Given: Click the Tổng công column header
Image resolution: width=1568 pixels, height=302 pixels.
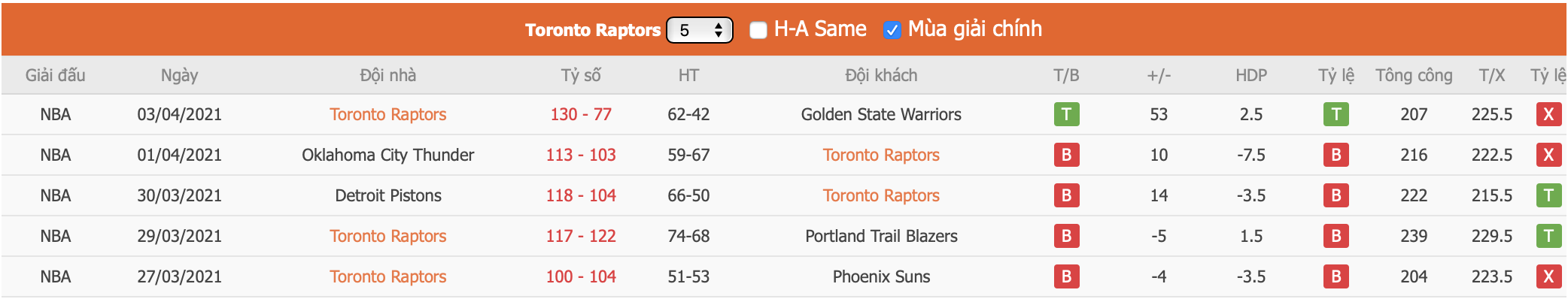Looking at the screenshot, I should click(x=1414, y=75).
